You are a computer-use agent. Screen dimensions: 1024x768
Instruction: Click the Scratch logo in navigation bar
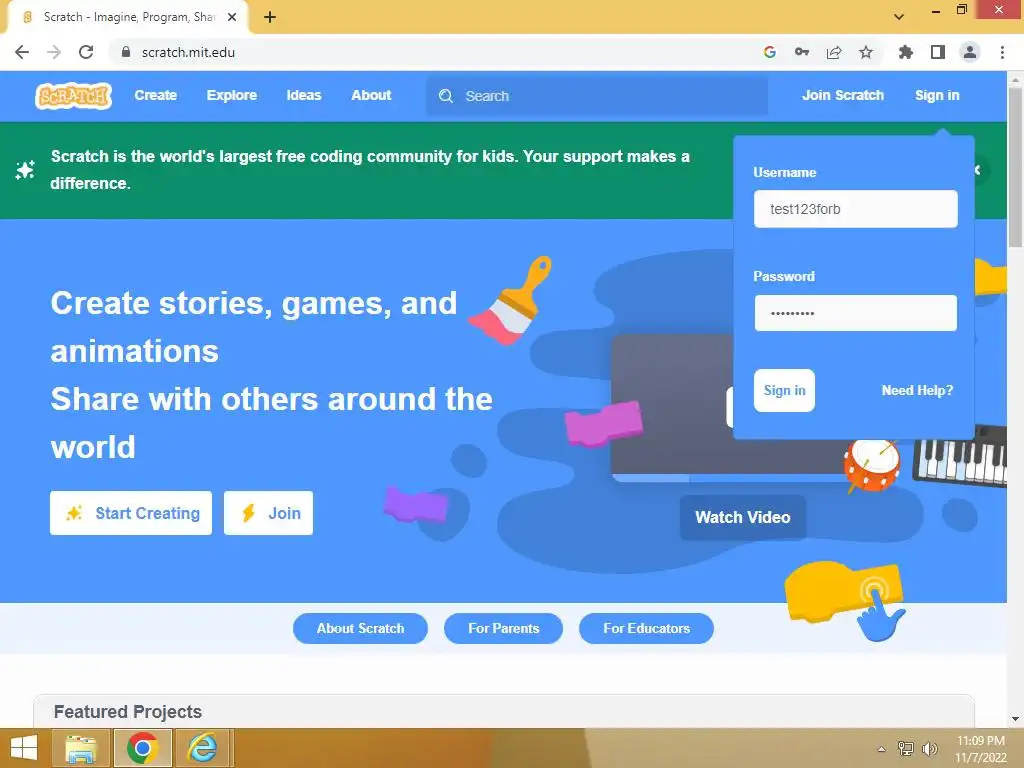(73, 96)
